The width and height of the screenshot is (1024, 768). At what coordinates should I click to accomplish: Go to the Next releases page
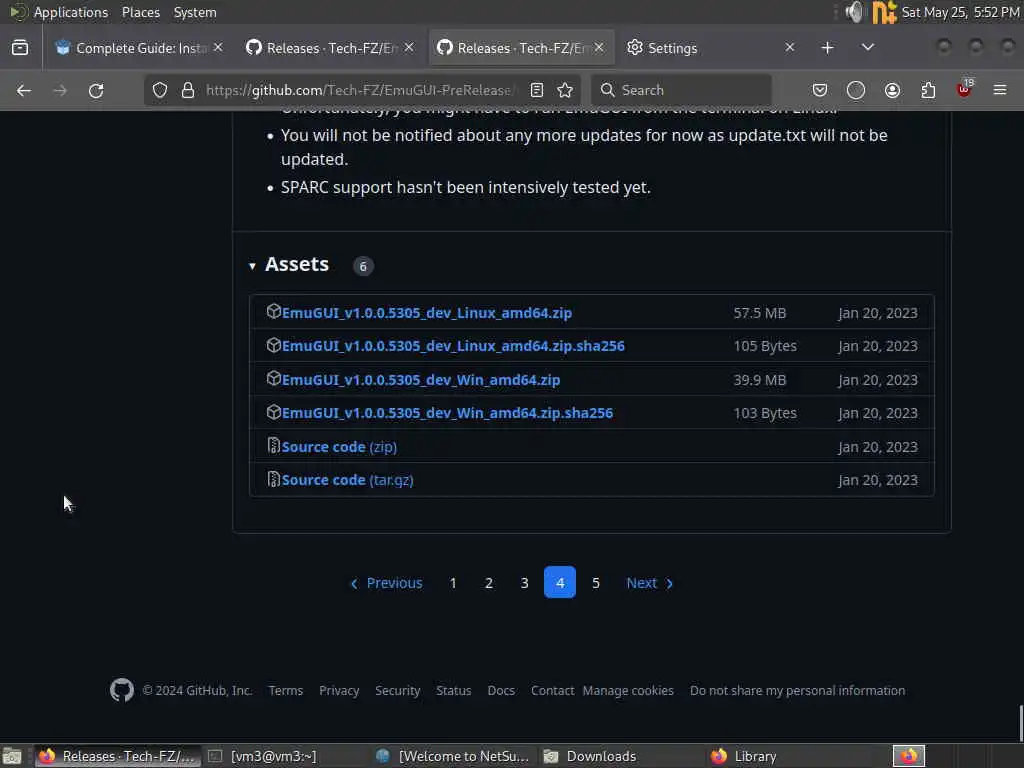(649, 583)
